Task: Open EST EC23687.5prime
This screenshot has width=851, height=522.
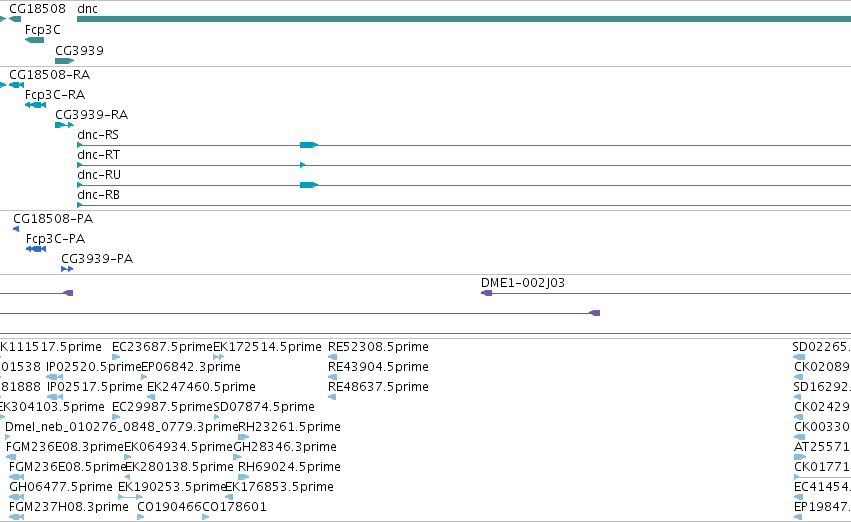Action: 162,347
